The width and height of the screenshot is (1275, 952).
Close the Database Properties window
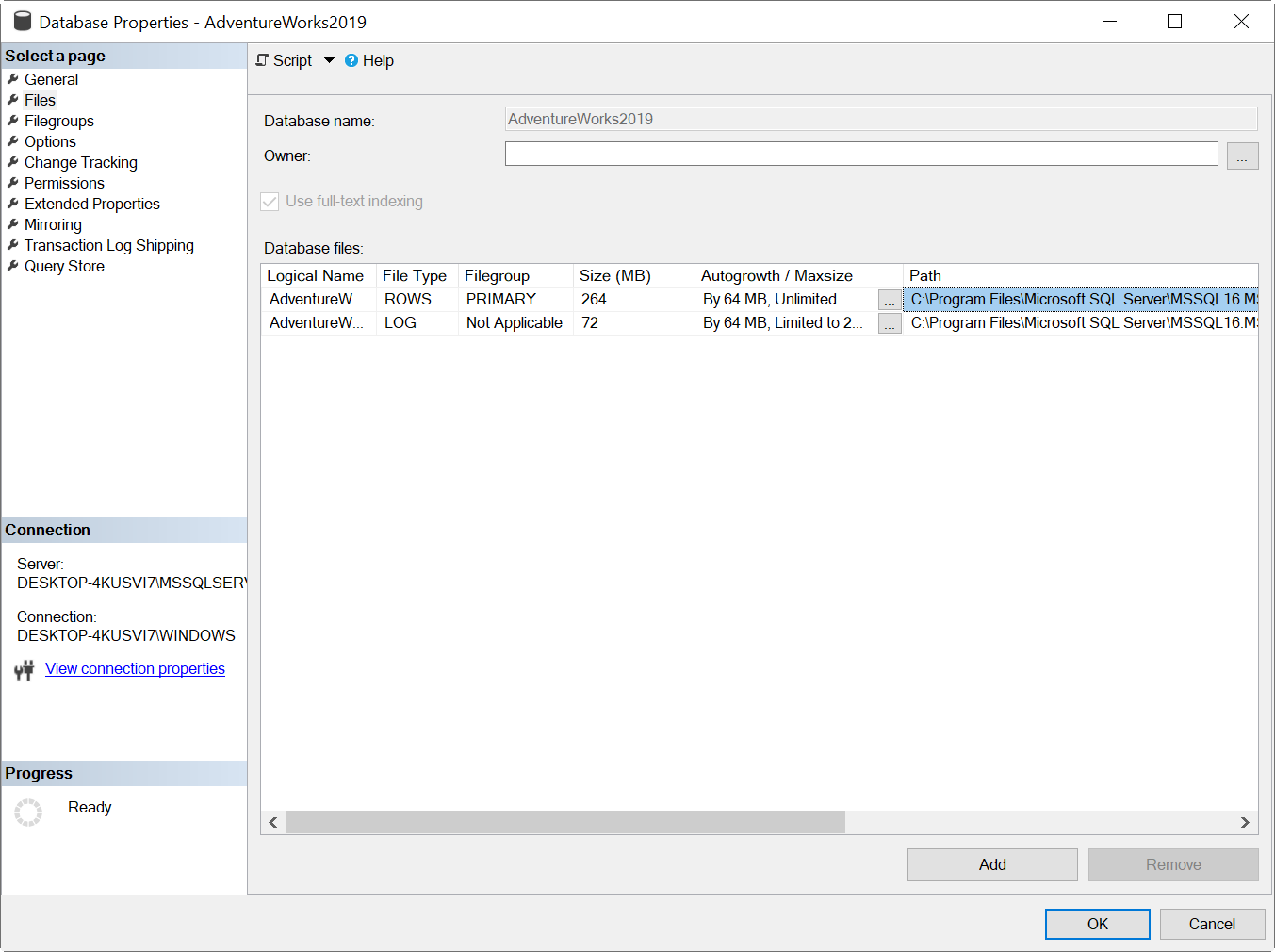coord(1241,21)
